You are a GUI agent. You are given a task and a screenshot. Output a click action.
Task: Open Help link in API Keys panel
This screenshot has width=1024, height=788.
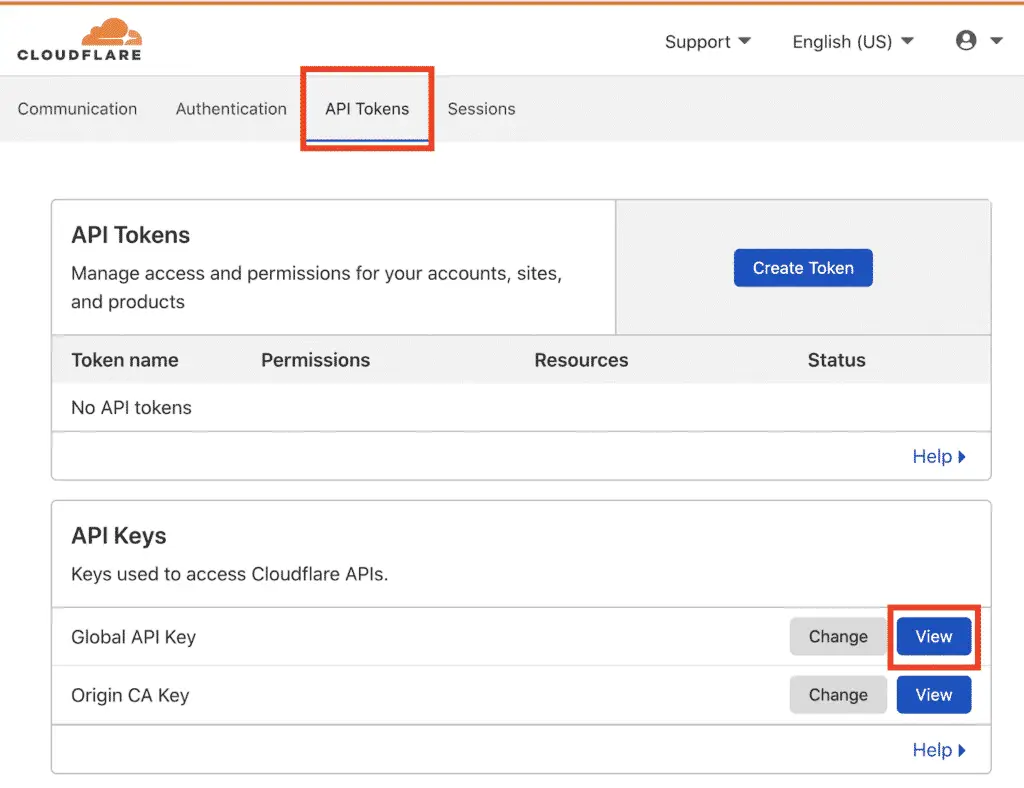click(938, 749)
